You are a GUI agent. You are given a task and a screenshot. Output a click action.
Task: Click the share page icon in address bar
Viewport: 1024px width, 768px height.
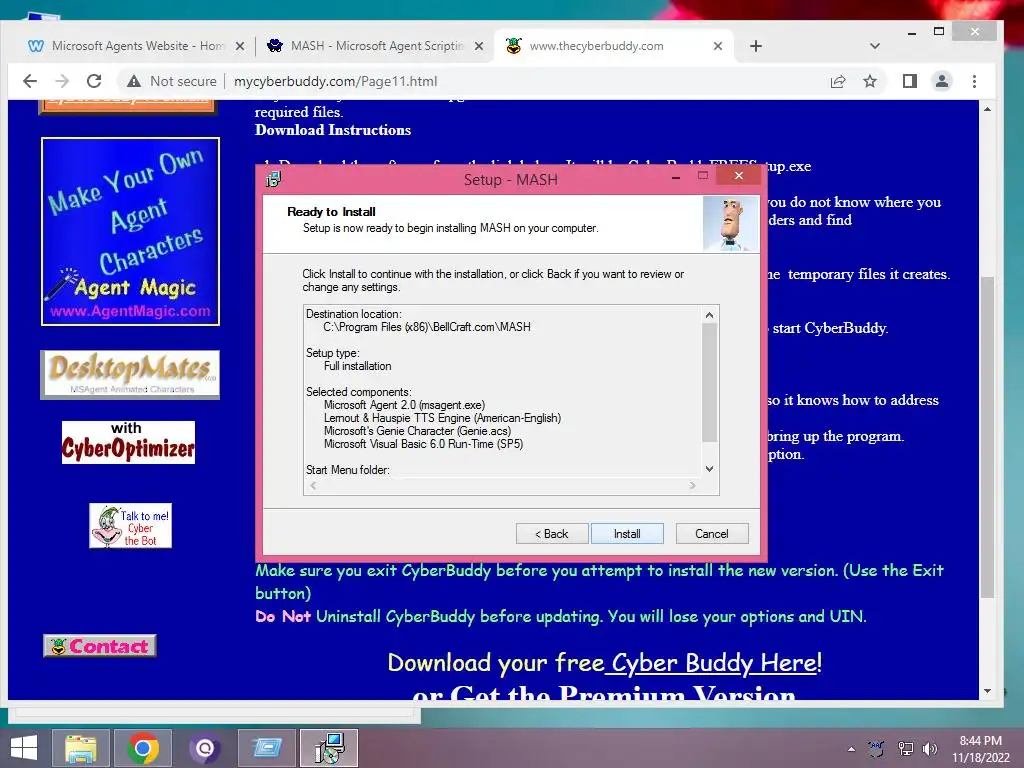[838, 81]
